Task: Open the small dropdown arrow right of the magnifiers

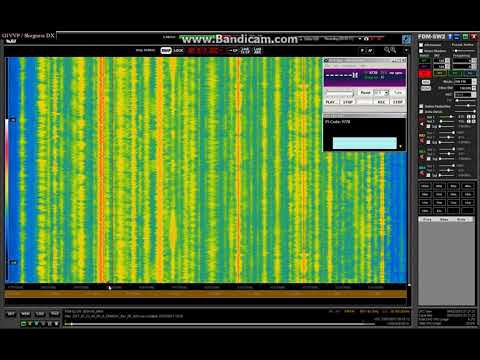Action: [x=406, y=50]
